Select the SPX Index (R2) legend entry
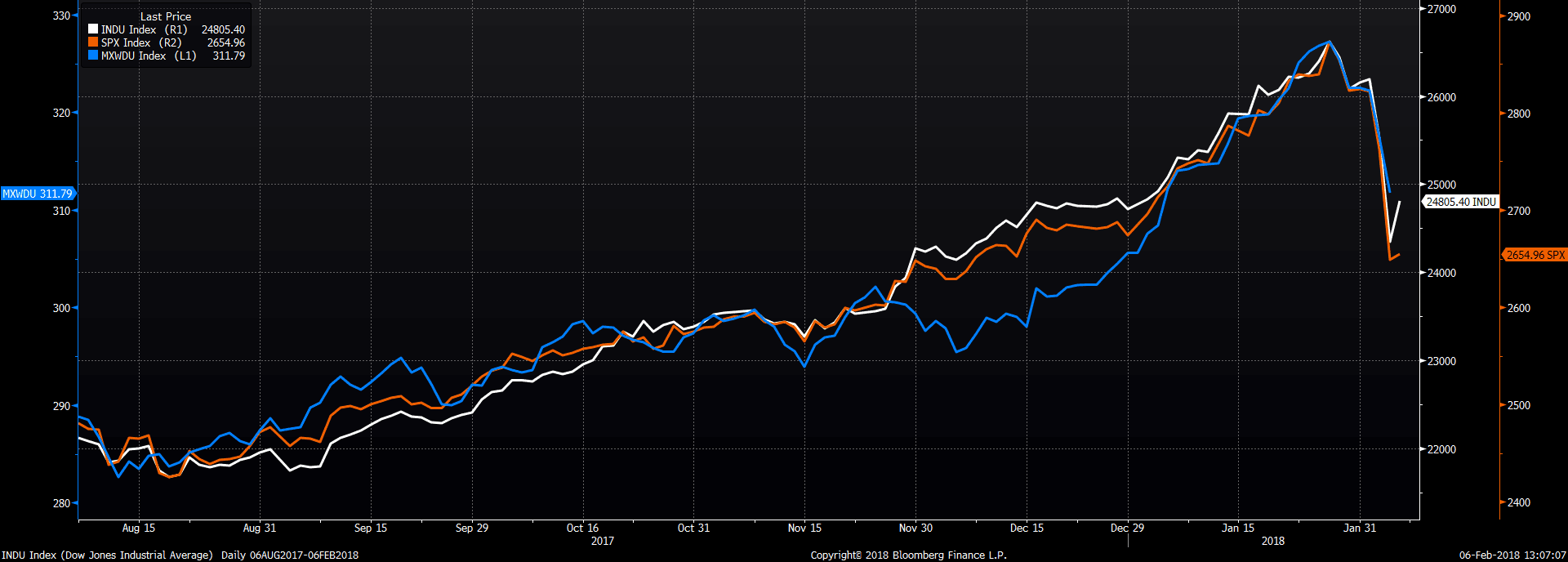 click(x=140, y=42)
